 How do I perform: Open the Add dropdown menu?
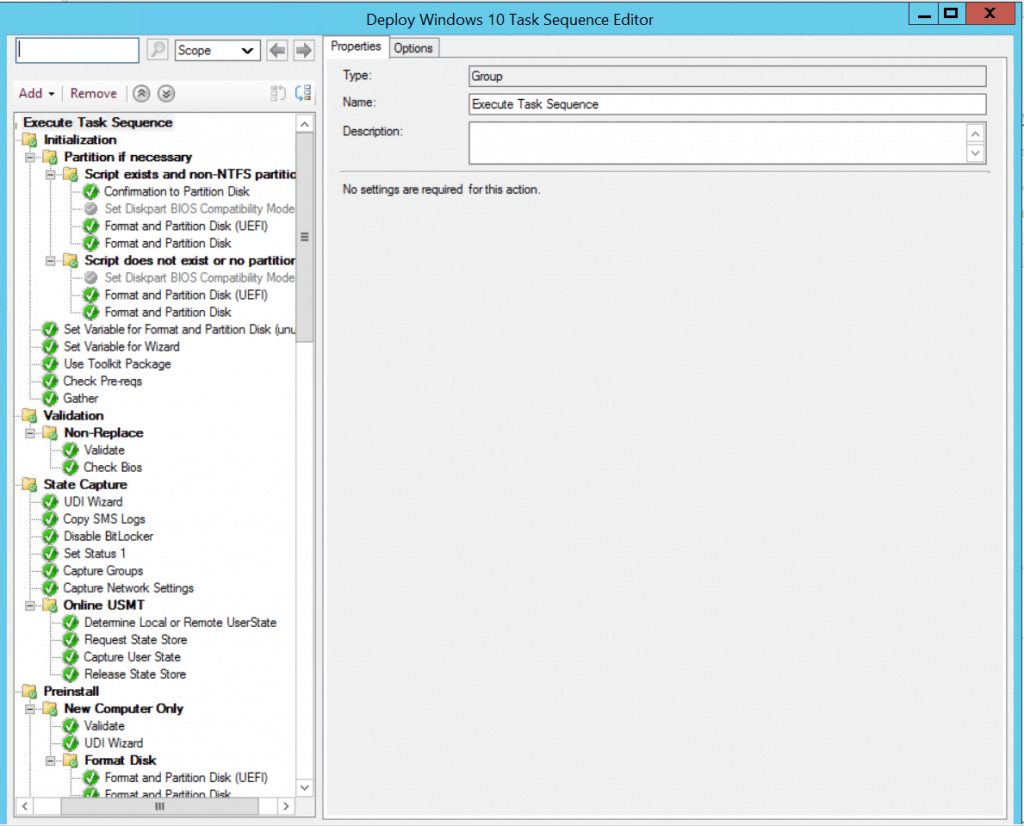(37, 93)
